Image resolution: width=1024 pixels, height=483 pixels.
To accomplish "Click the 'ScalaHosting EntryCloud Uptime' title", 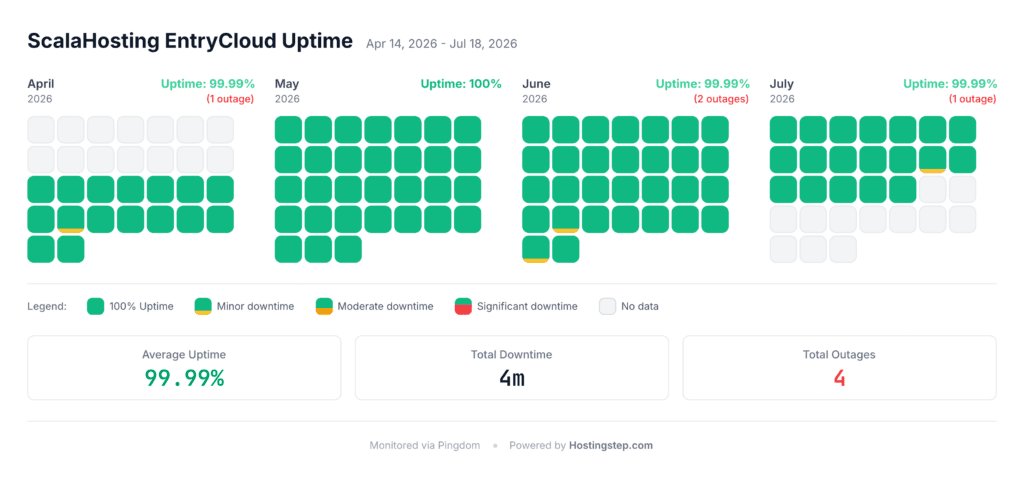I will (x=190, y=41).
